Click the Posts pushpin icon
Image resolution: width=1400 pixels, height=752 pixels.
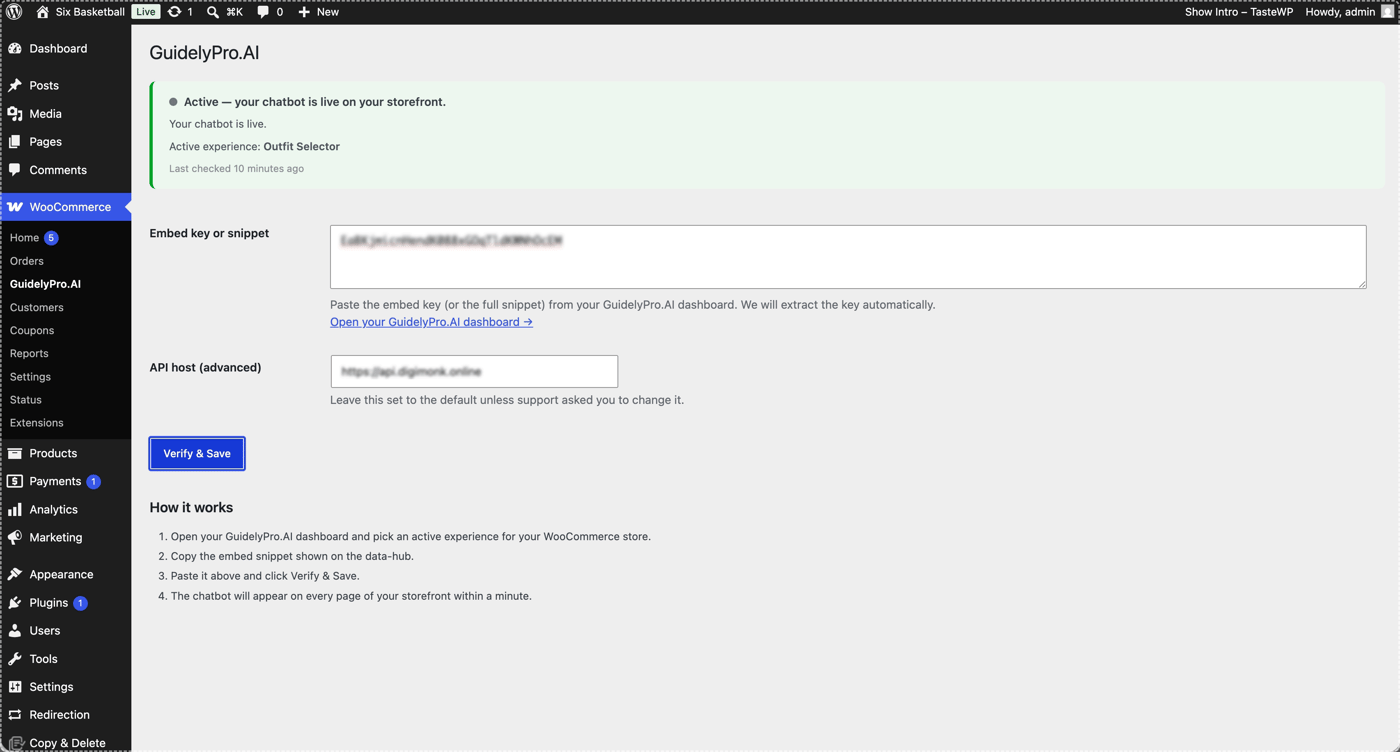tap(15, 86)
